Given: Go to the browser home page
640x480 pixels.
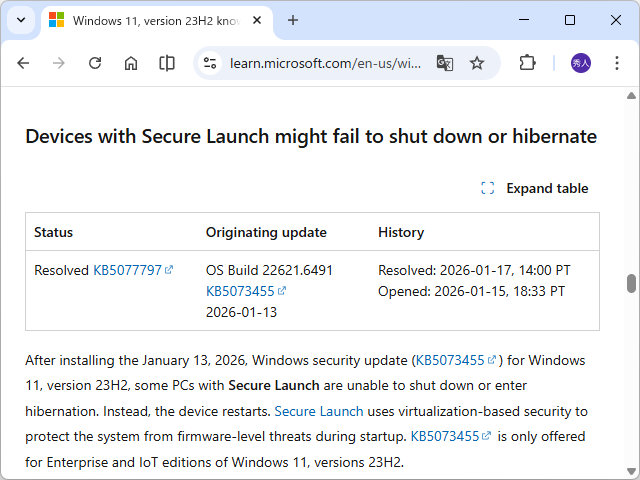Looking at the screenshot, I should [131, 63].
